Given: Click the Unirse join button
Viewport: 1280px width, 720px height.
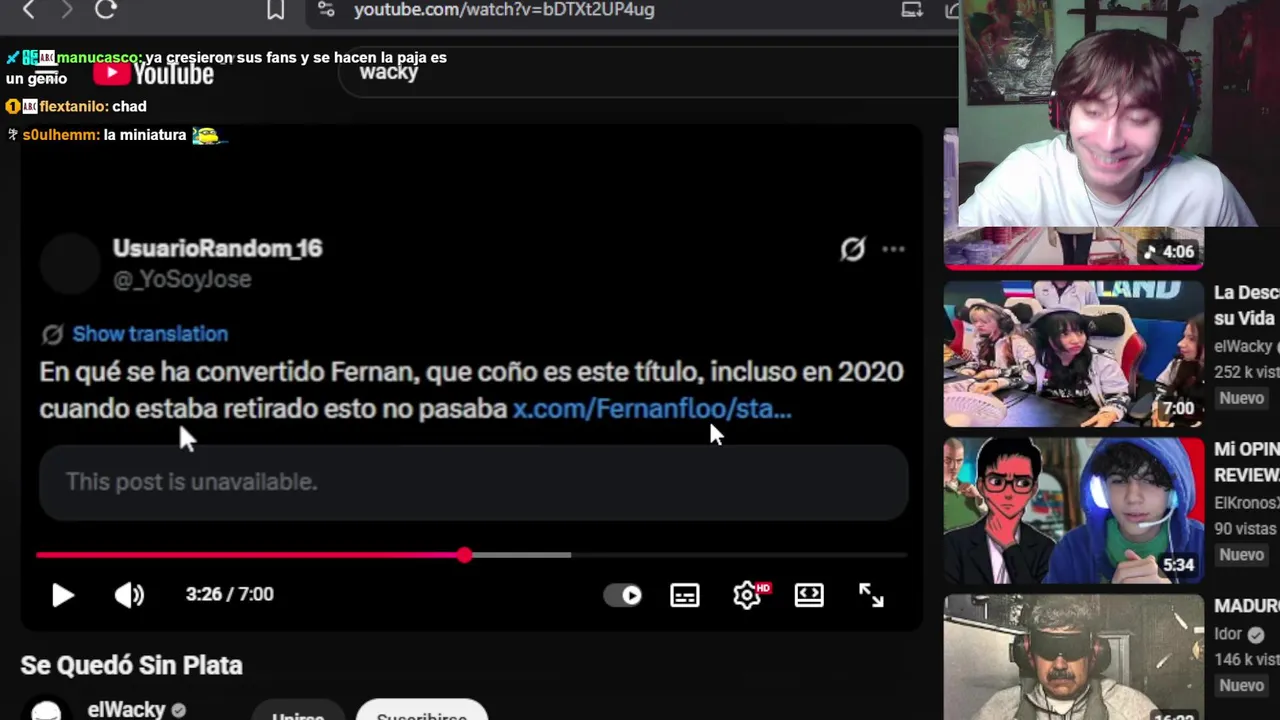Looking at the screenshot, I should click(x=298, y=712).
